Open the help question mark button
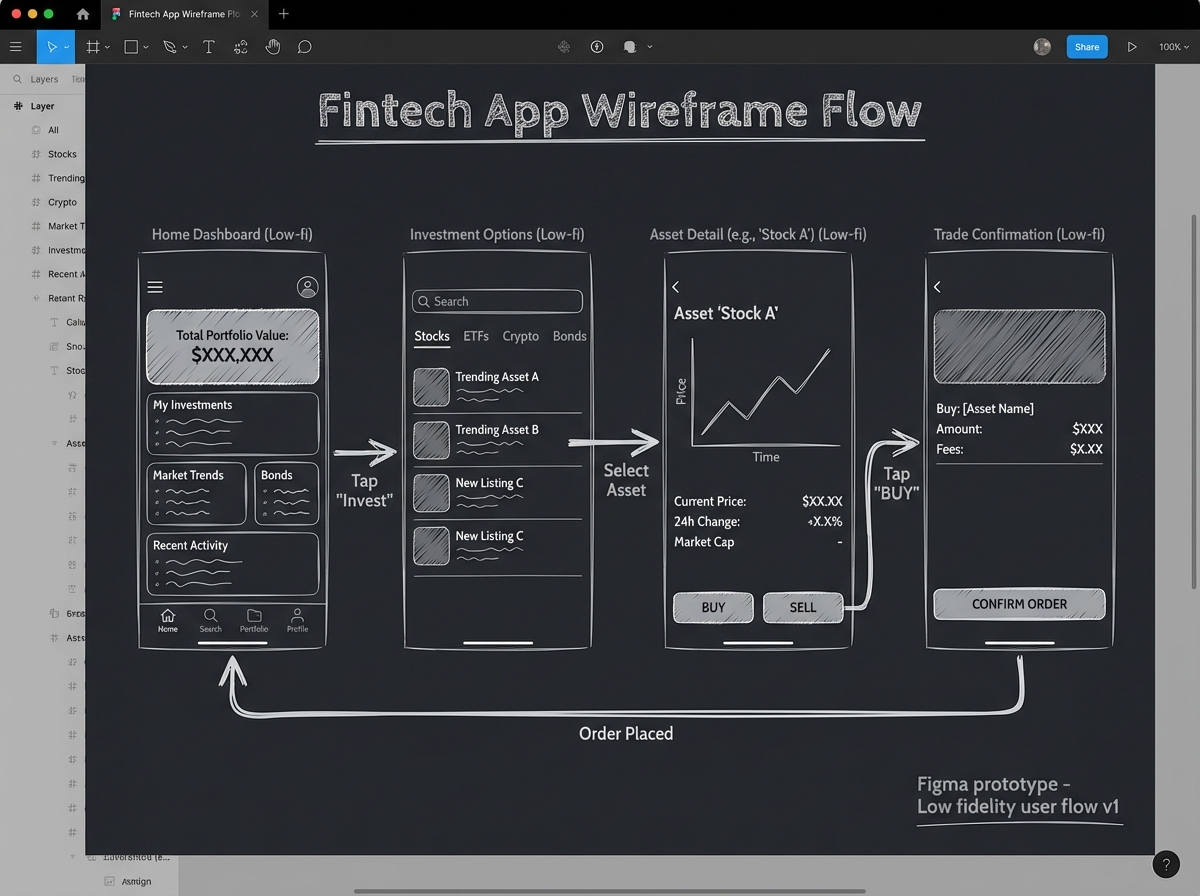The height and width of the screenshot is (896, 1200). [x=1165, y=864]
